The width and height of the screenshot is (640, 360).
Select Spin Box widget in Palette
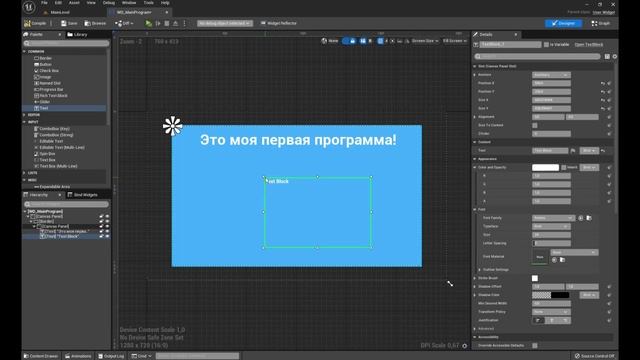tap(45, 154)
